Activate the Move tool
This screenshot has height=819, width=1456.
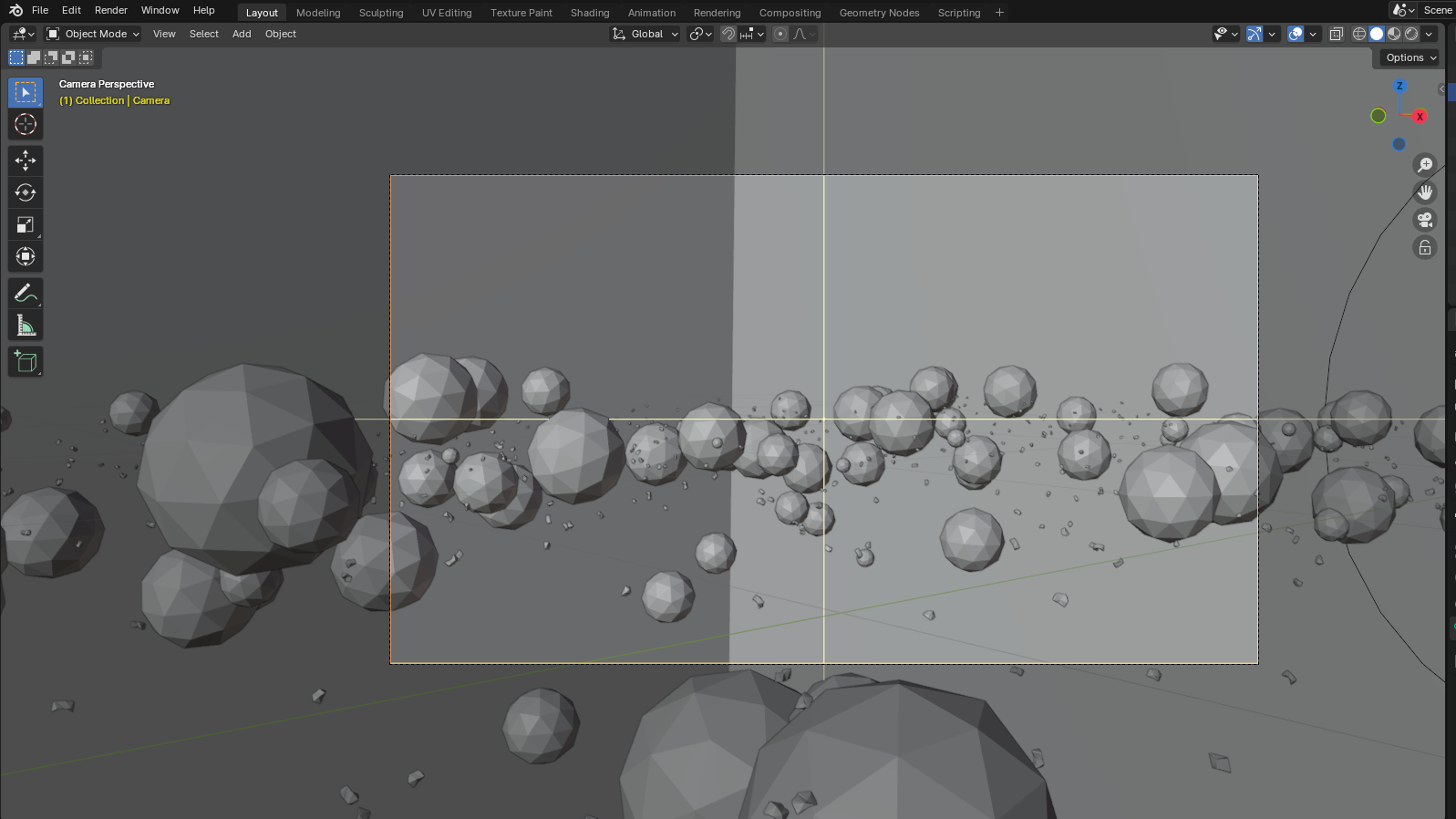26,161
